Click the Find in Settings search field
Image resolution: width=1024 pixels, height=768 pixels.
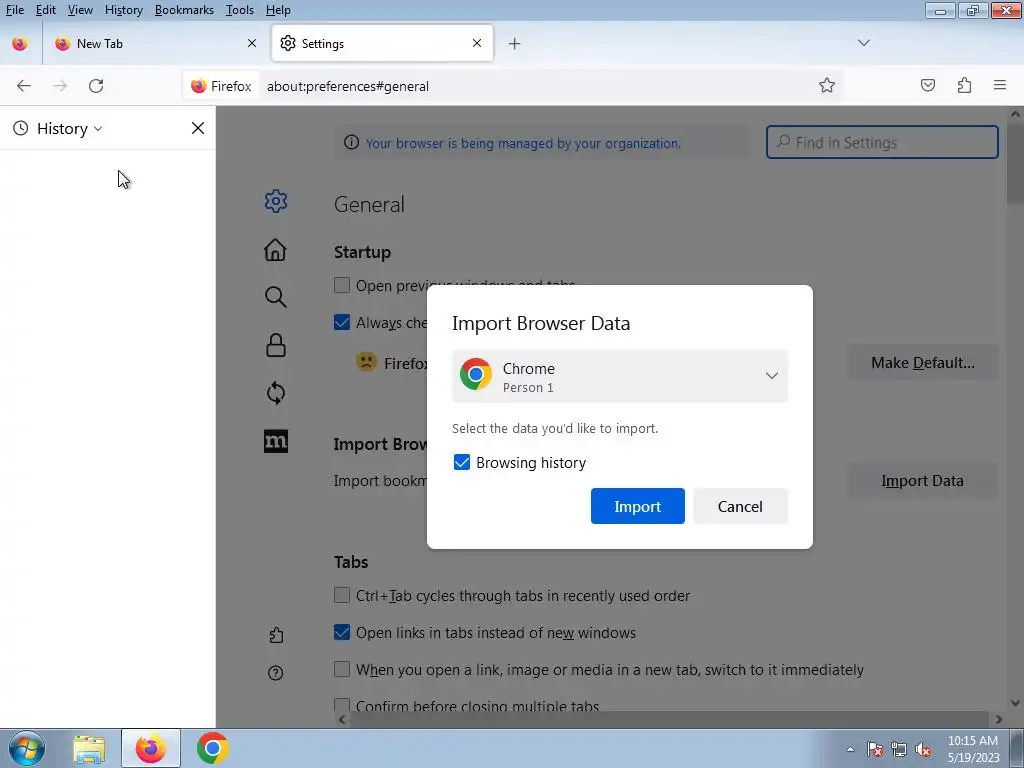[x=882, y=142]
